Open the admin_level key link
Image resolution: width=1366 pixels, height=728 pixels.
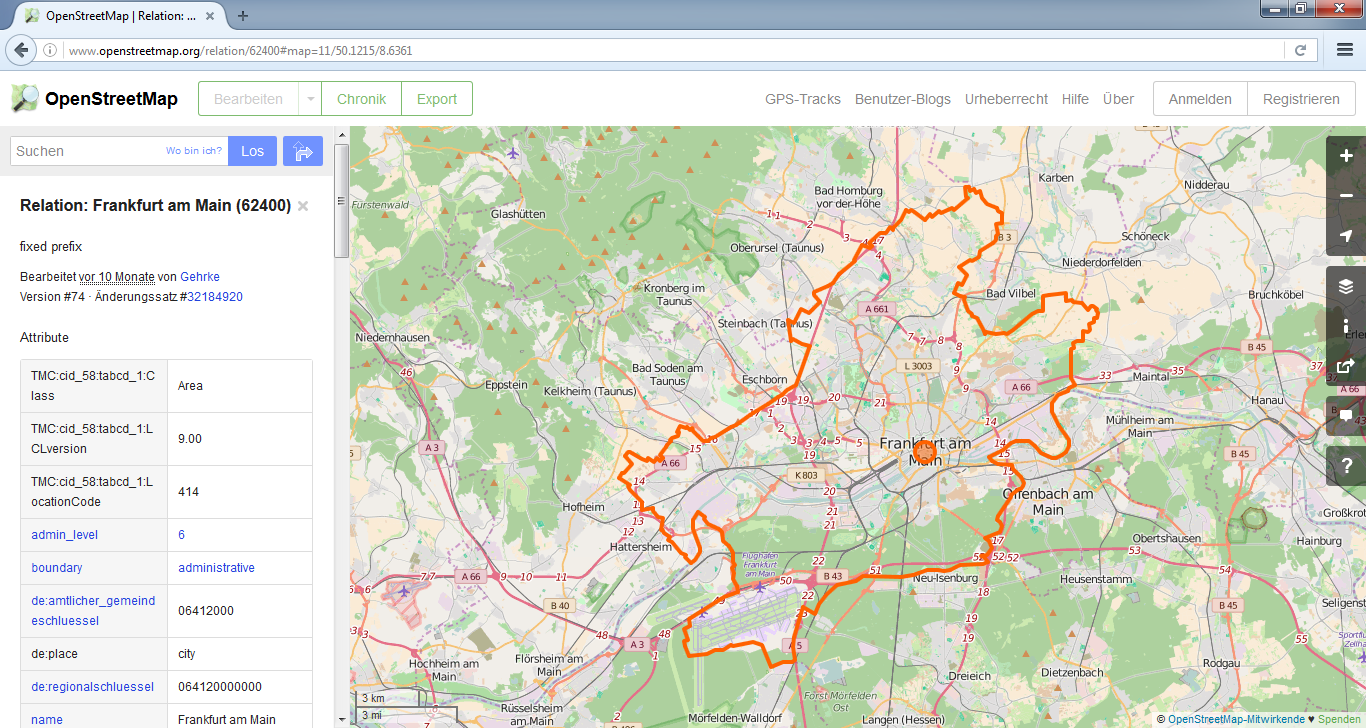(64, 535)
